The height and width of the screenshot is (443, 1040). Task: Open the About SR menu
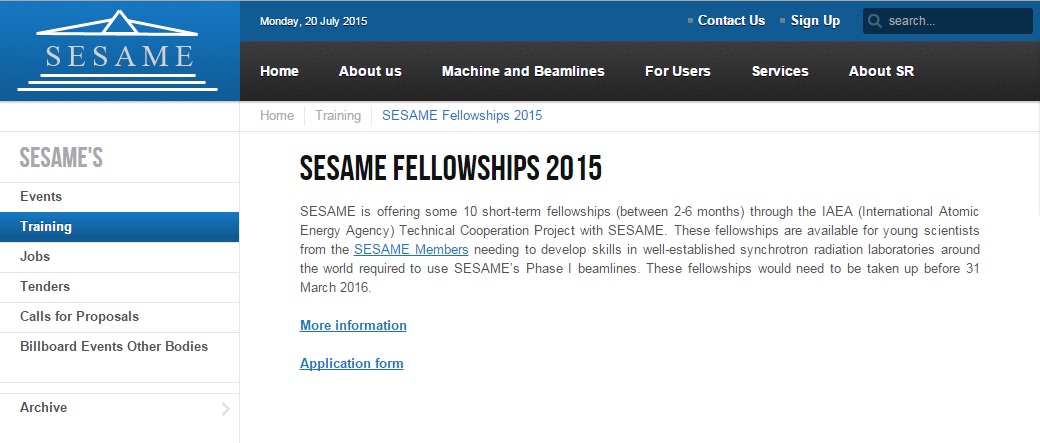881,71
